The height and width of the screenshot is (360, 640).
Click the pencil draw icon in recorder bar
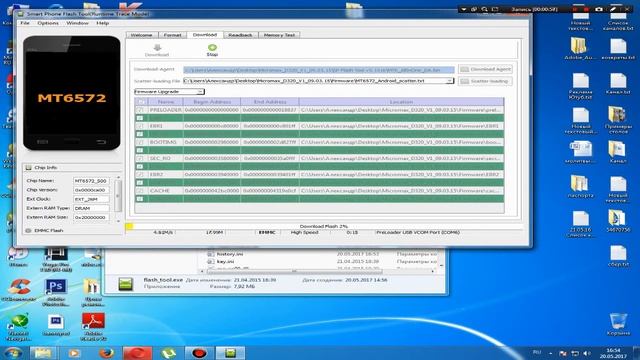pos(613,9)
